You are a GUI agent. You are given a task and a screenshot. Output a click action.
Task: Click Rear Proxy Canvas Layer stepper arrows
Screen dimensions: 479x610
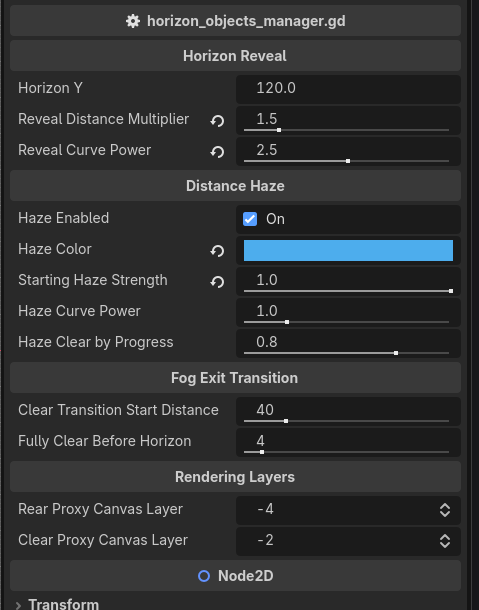[x=445, y=510]
